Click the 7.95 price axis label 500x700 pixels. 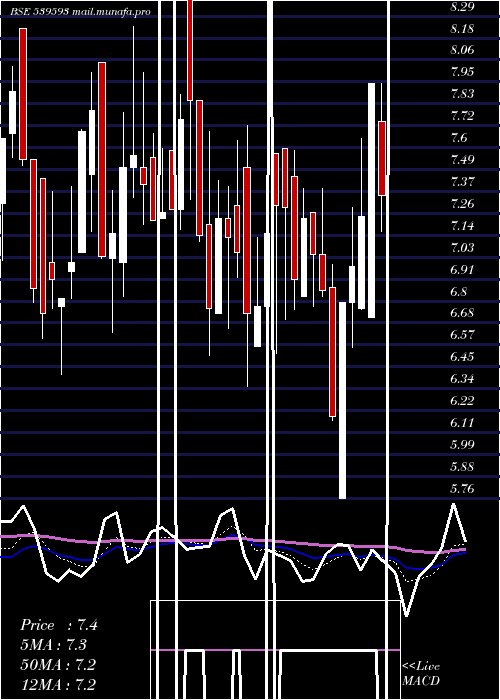click(x=462, y=72)
